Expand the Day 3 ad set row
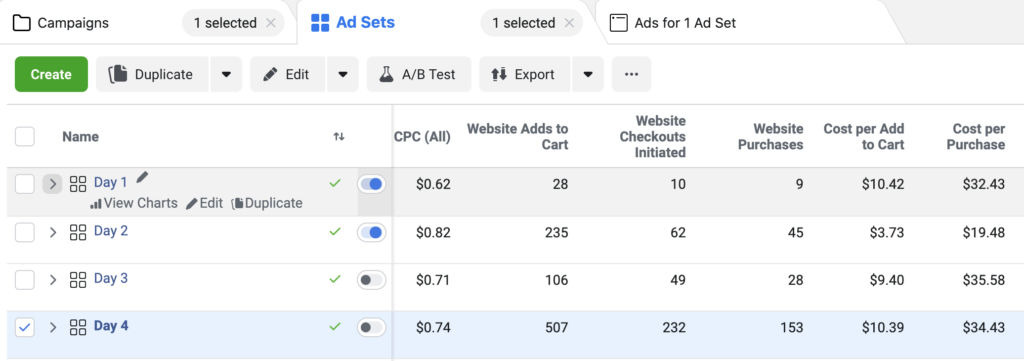This screenshot has height=361, width=1024. coord(53,280)
